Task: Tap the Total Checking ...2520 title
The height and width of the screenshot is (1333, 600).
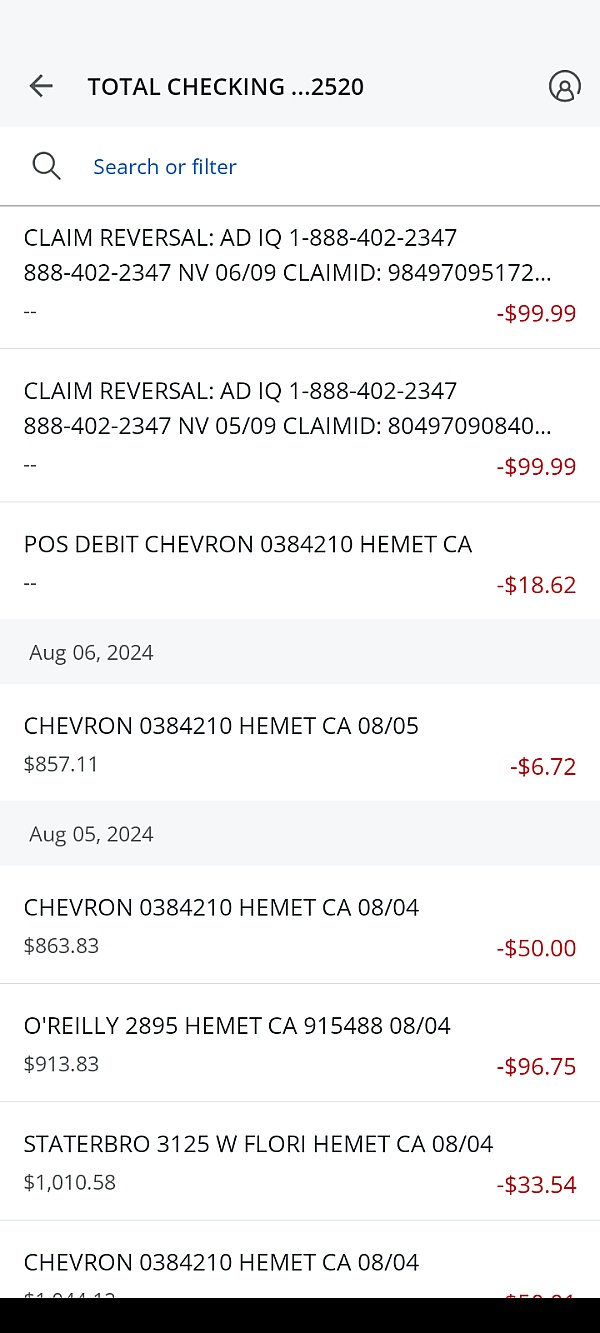Action: coord(226,87)
